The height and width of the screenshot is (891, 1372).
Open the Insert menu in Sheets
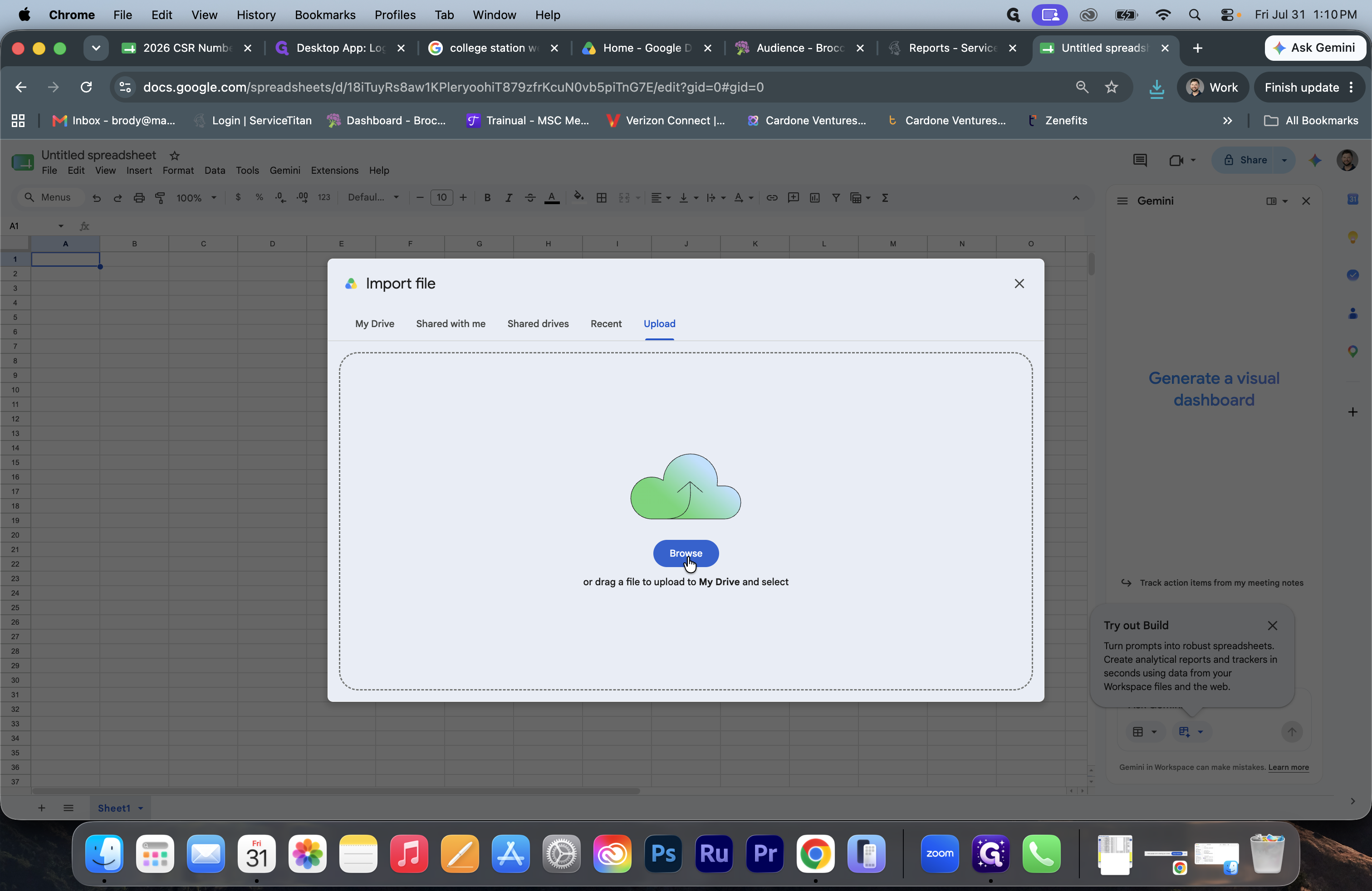(139, 171)
